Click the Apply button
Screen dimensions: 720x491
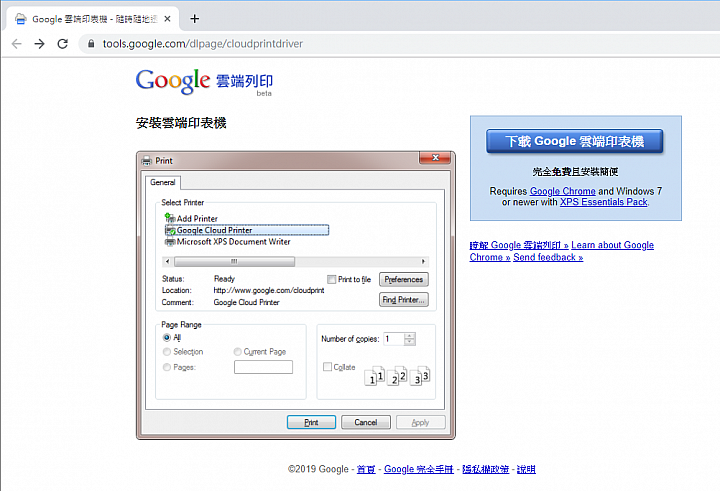[421, 422]
